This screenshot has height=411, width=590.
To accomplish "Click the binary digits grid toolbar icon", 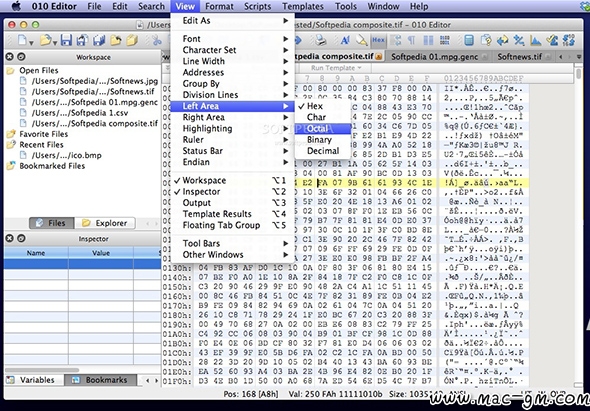I will pos(445,40).
